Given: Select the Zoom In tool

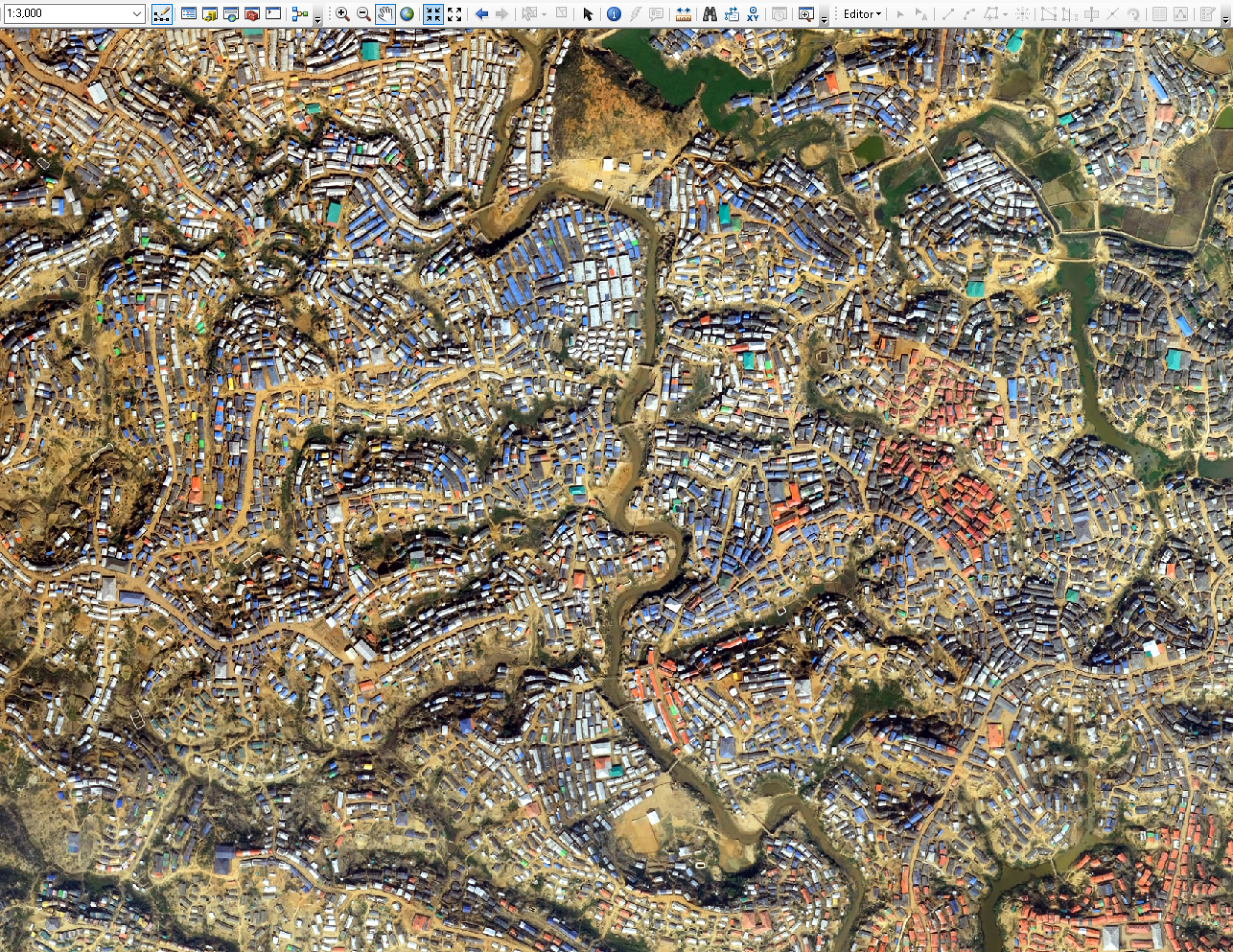Looking at the screenshot, I should coord(342,14).
